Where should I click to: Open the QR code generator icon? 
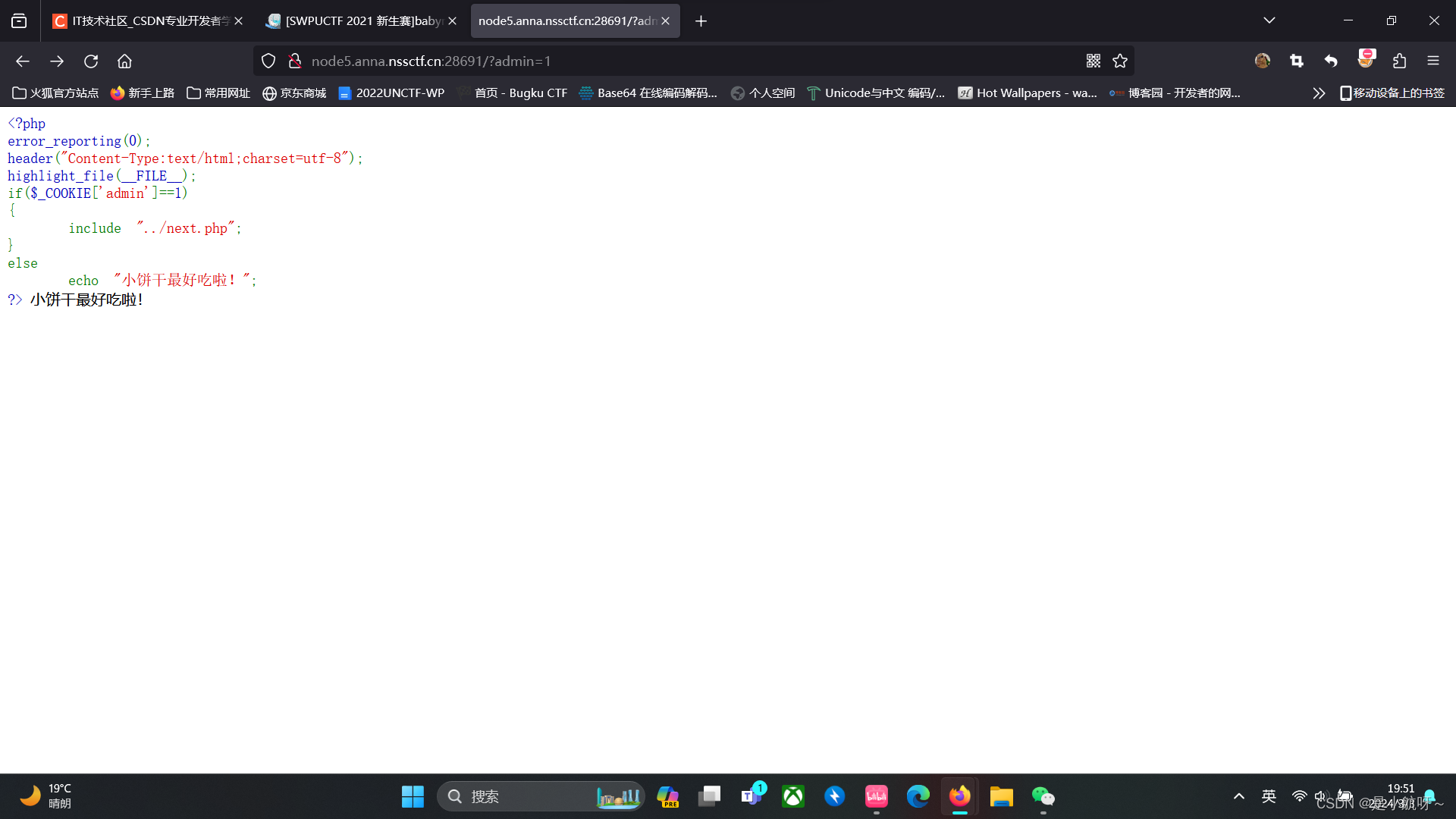1093,61
